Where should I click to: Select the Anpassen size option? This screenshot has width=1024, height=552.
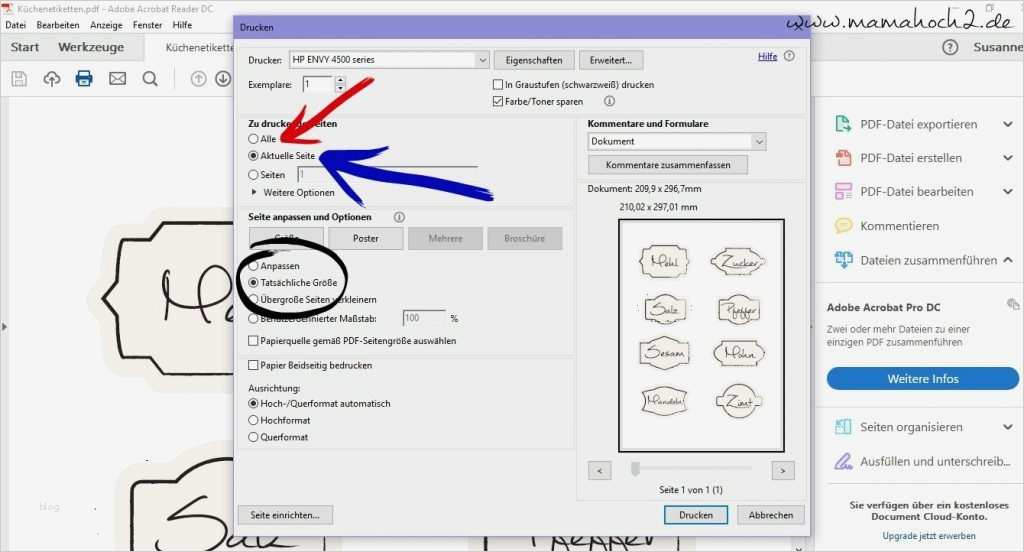tap(253, 266)
